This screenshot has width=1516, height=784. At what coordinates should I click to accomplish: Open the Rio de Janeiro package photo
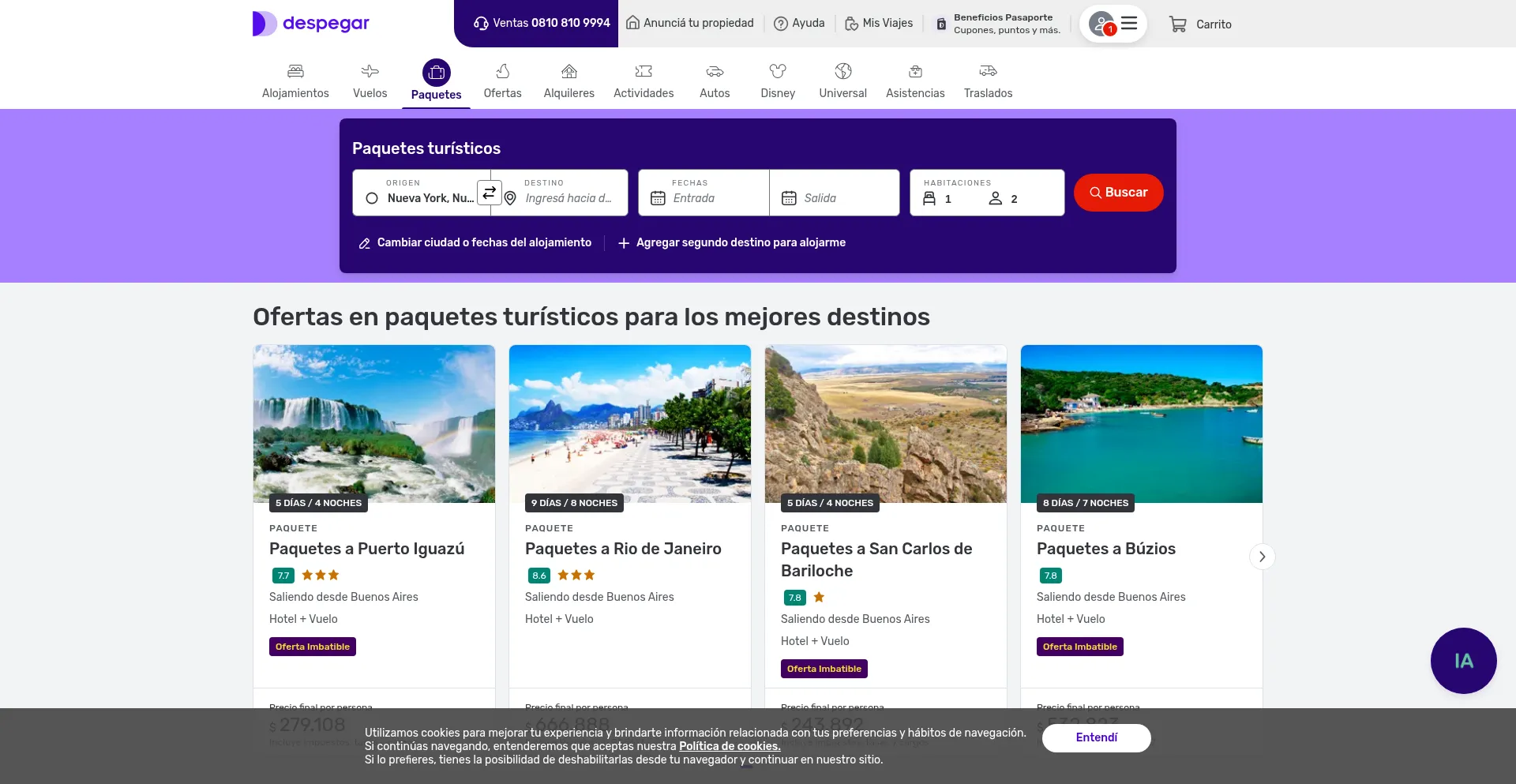coord(630,423)
